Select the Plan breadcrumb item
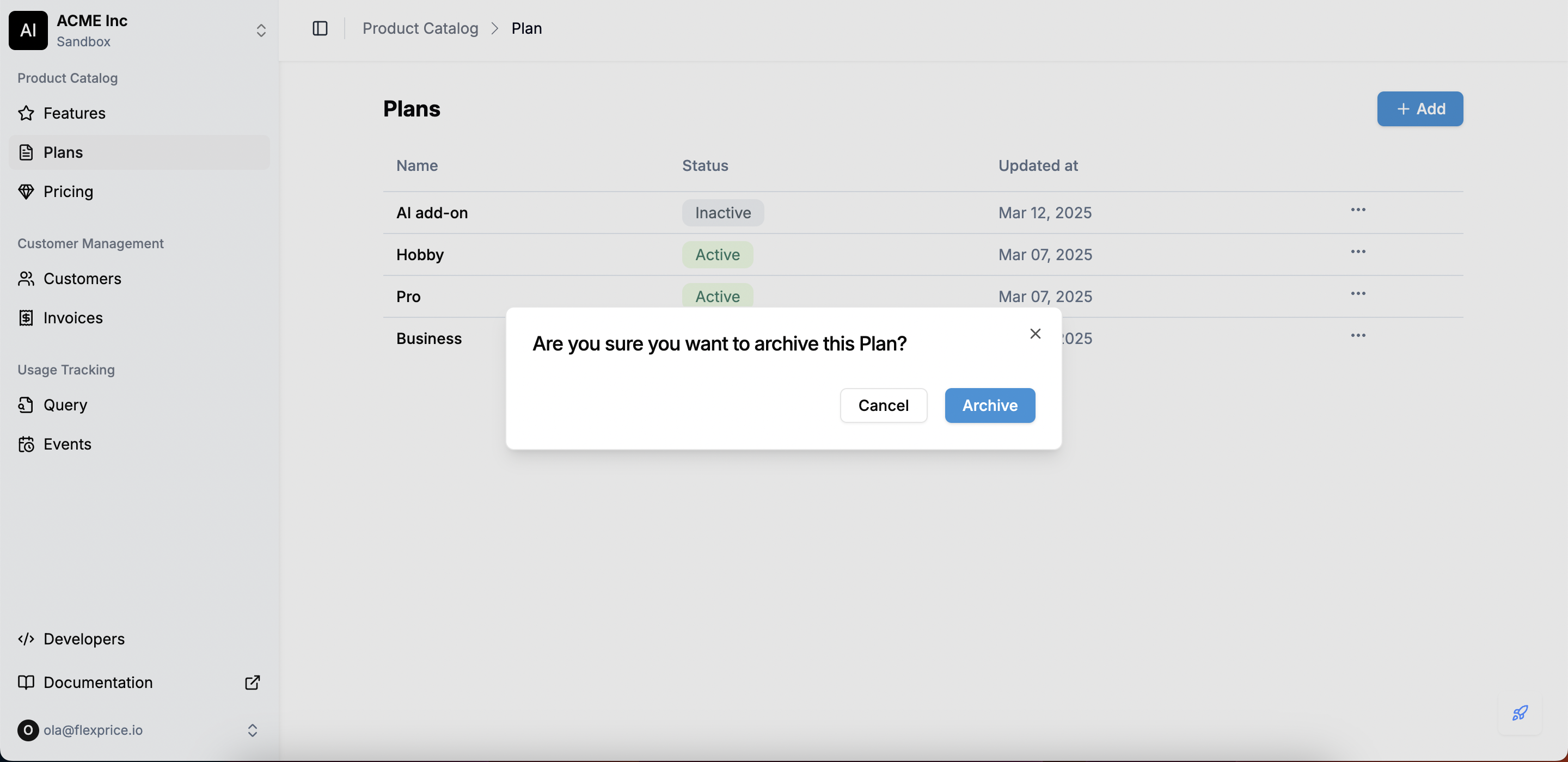 tap(526, 28)
